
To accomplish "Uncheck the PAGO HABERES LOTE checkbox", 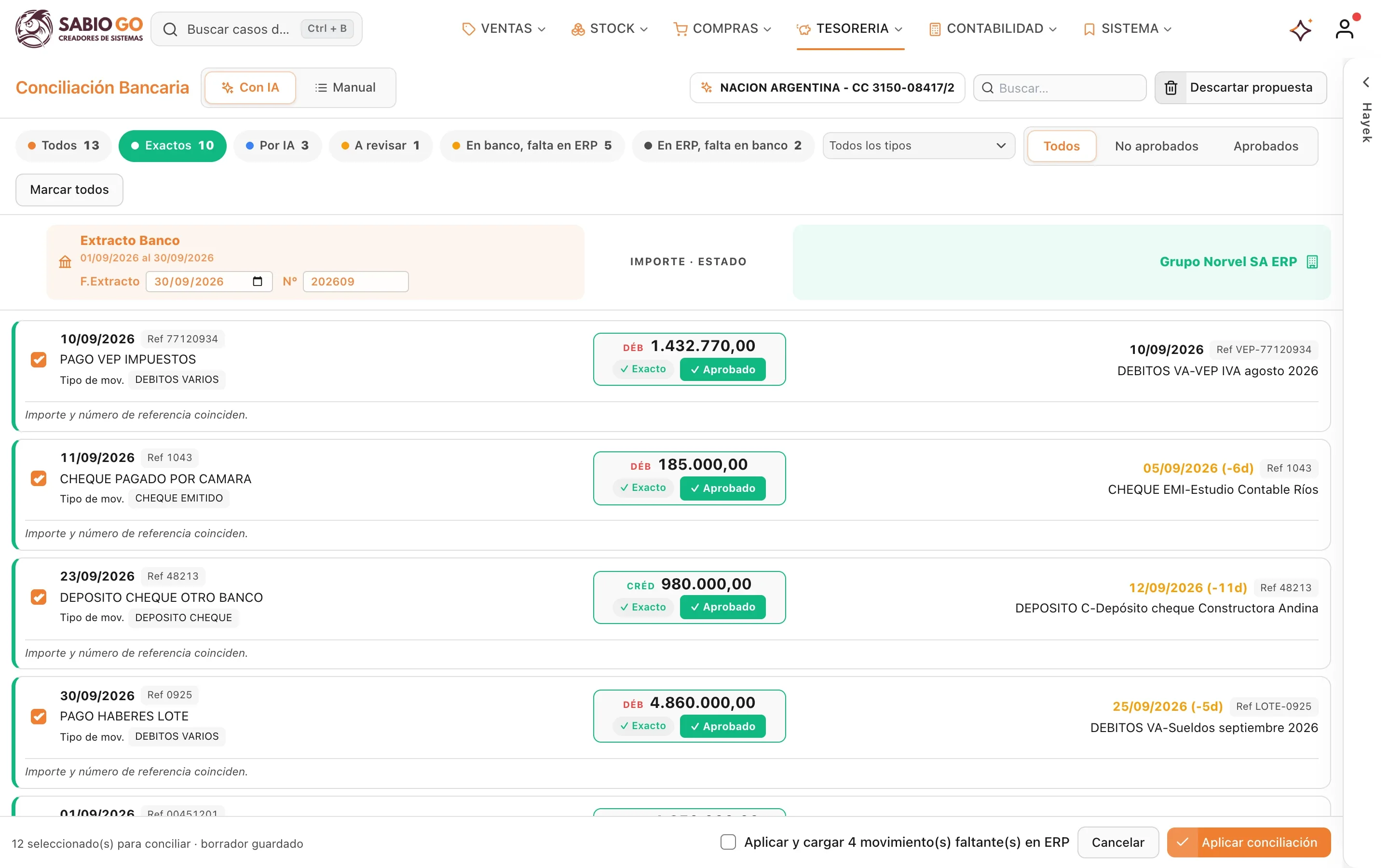I will point(39,717).
